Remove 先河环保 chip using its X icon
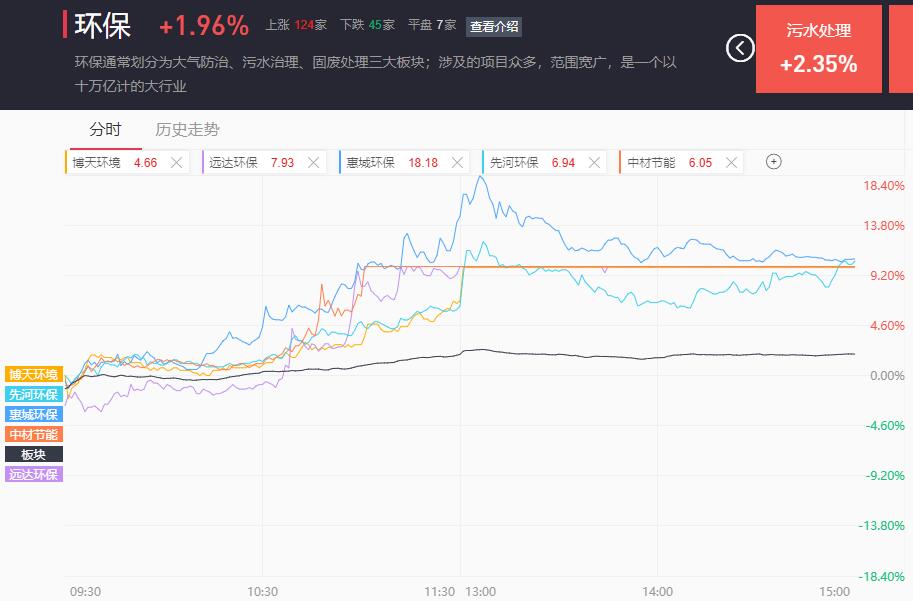Screen dimensions: 913x601 (594, 162)
